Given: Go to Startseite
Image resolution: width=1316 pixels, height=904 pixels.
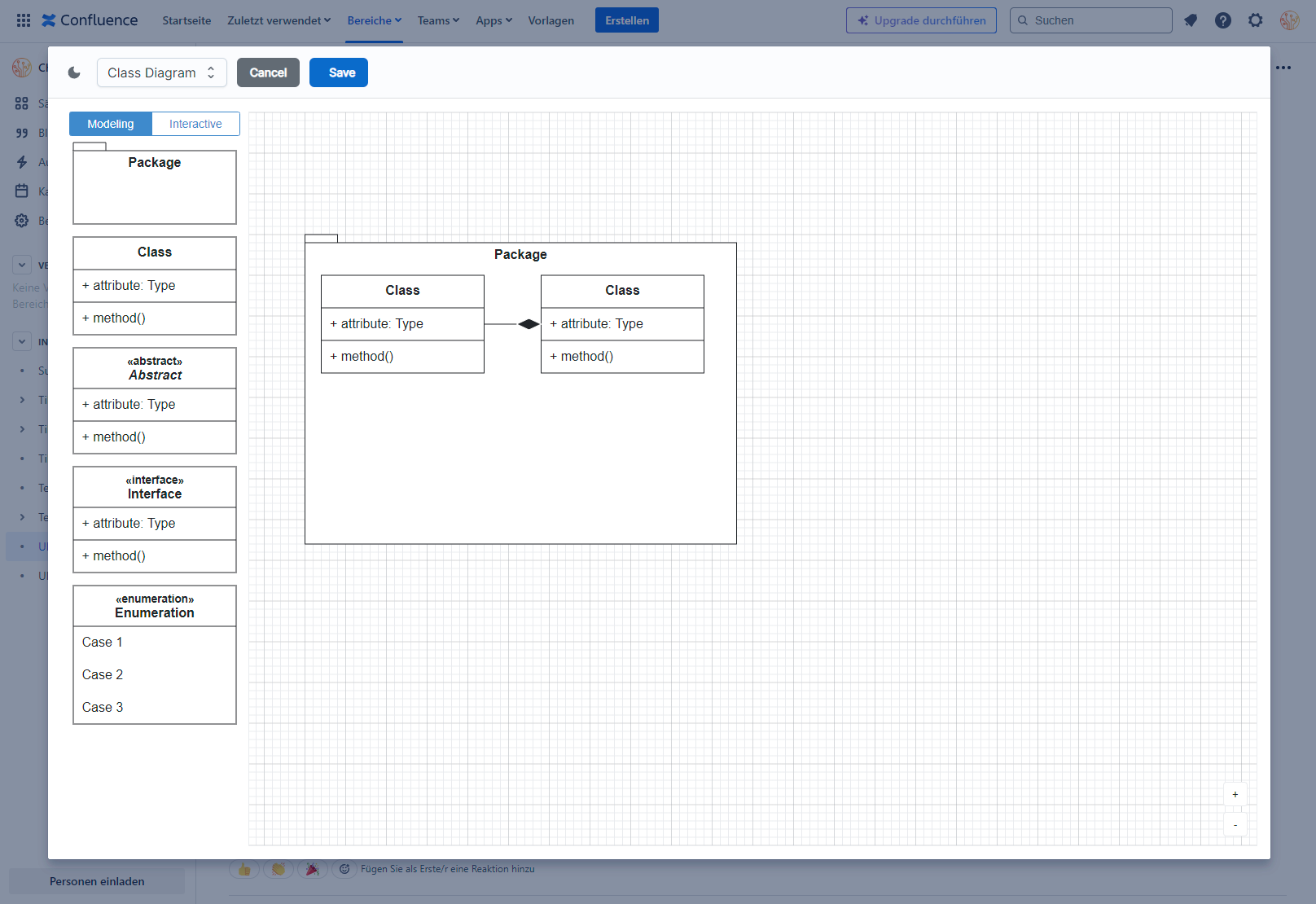Looking at the screenshot, I should coord(186,20).
